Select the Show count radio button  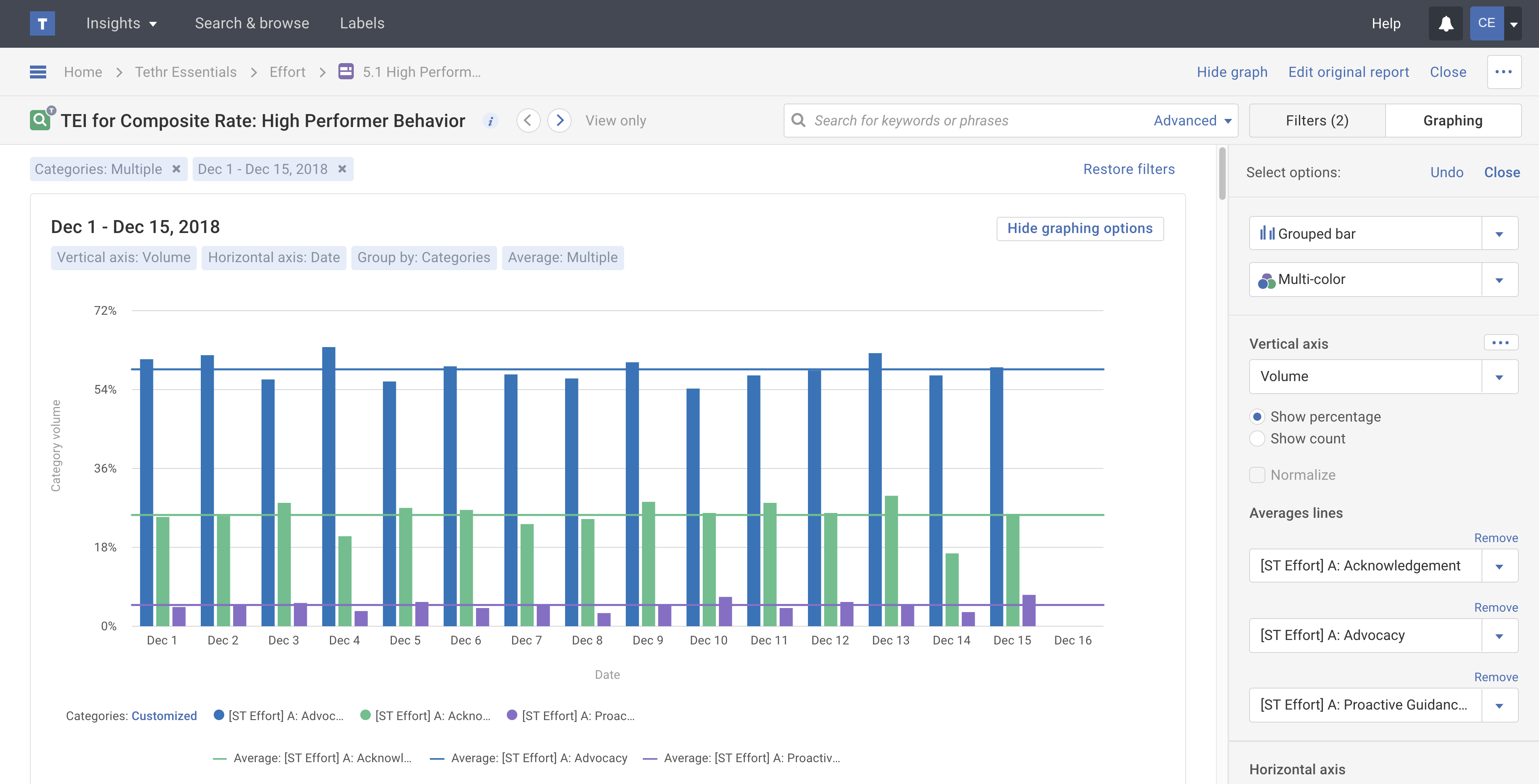(1257, 439)
